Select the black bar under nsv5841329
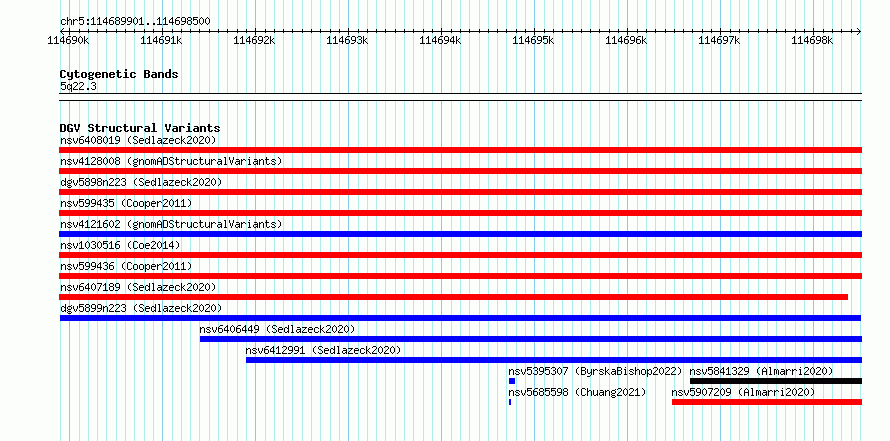 click(776, 381)
